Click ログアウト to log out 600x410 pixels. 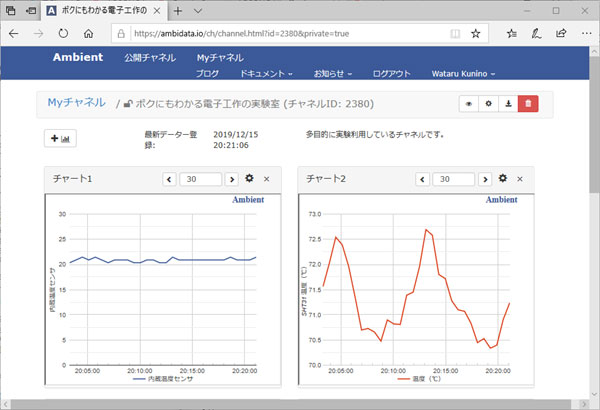[391, 74]
